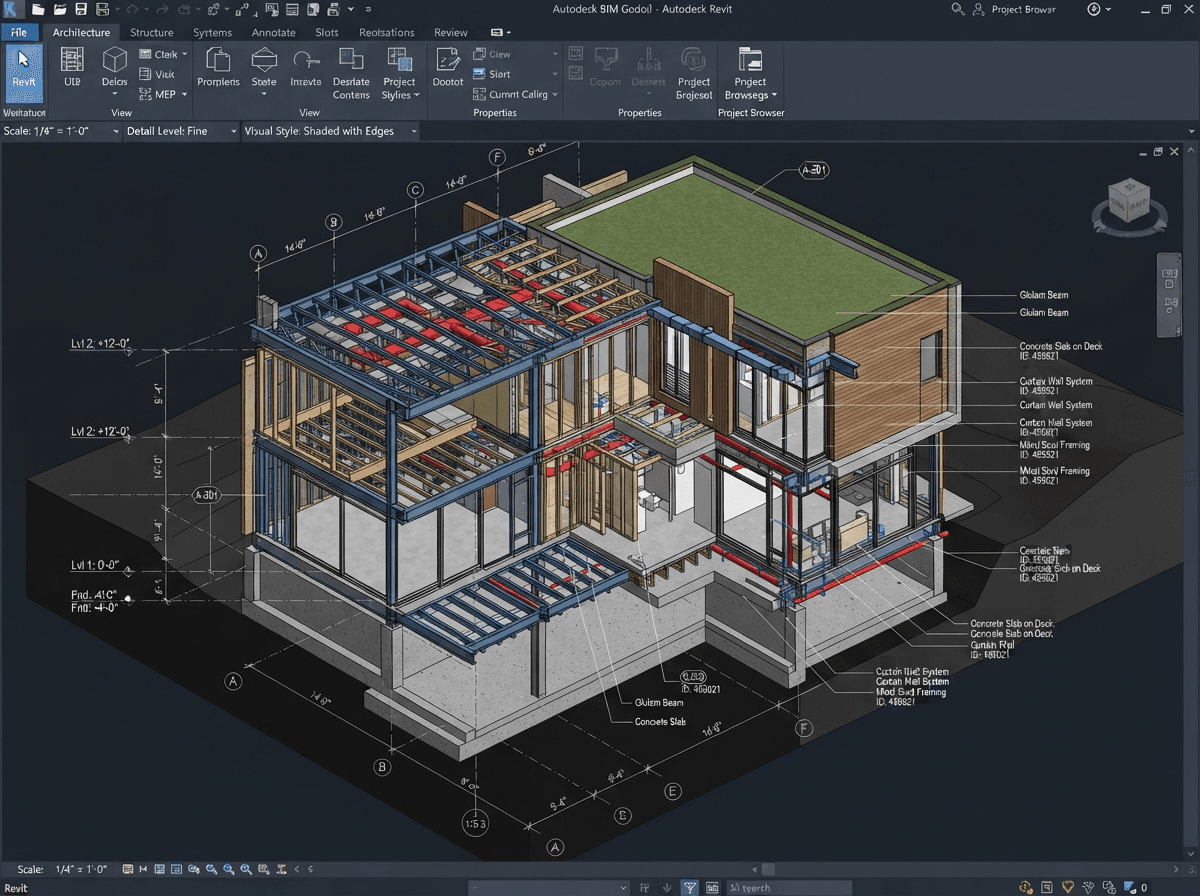The height and width of the screenshot is (896, 1200).
Task: Click the filter funnel icon in status bar
Action: click(690, 887)
